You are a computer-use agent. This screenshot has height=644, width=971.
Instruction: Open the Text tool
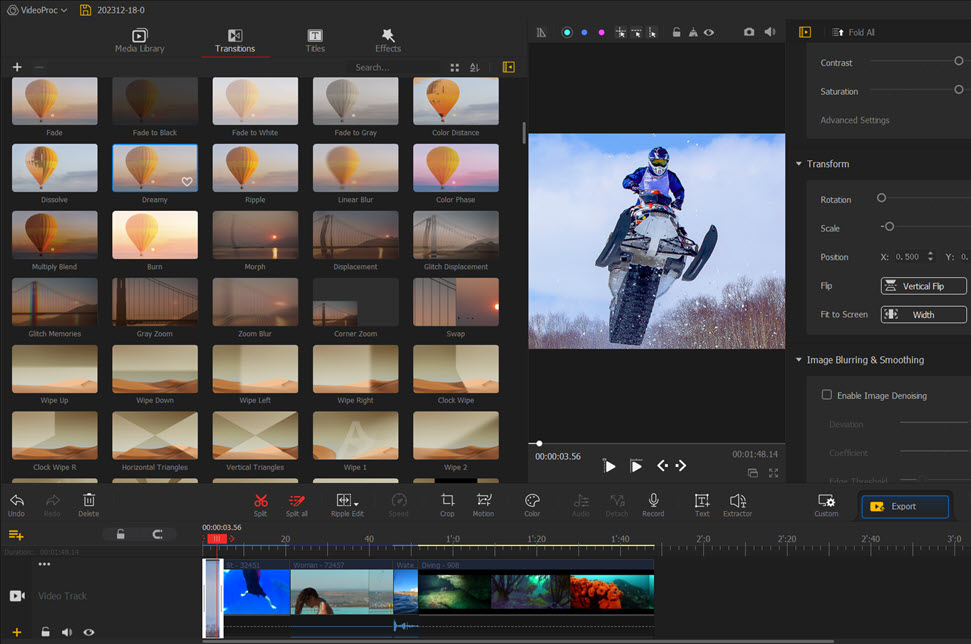[x=701, y=504]
